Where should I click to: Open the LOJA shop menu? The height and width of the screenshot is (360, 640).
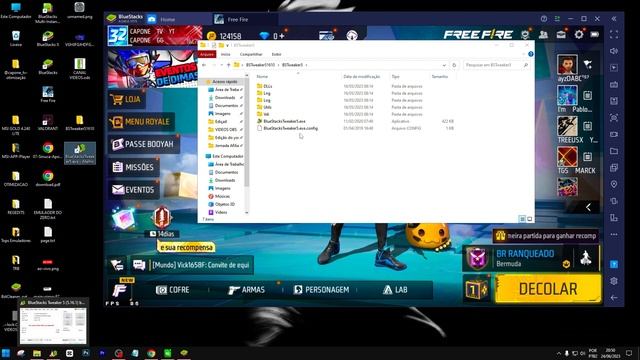coord(126,99)
